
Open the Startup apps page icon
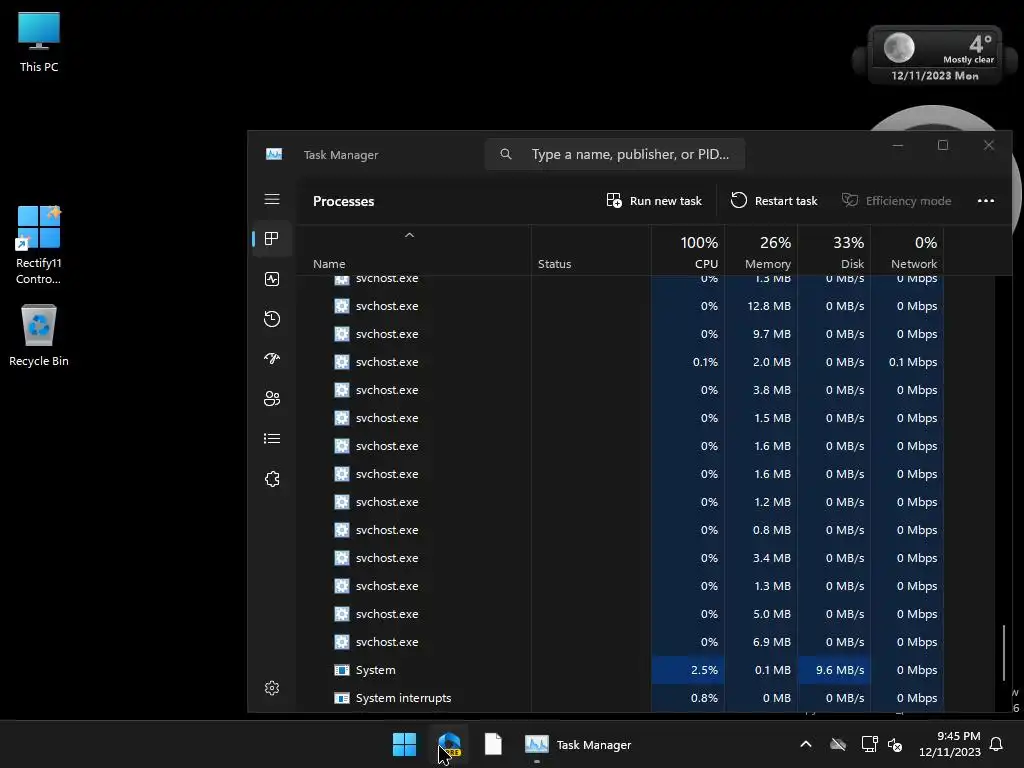click(x=272, y=359)
